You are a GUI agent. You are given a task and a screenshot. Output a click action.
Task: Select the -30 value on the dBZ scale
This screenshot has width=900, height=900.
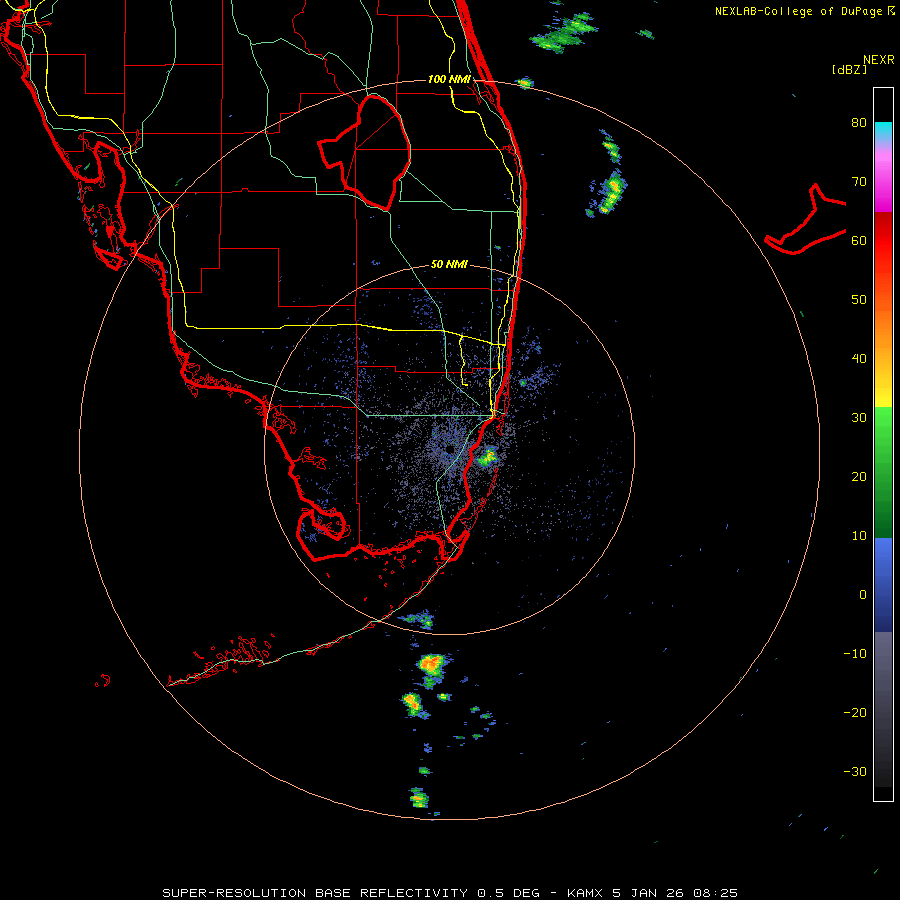(x=855, y=771)
